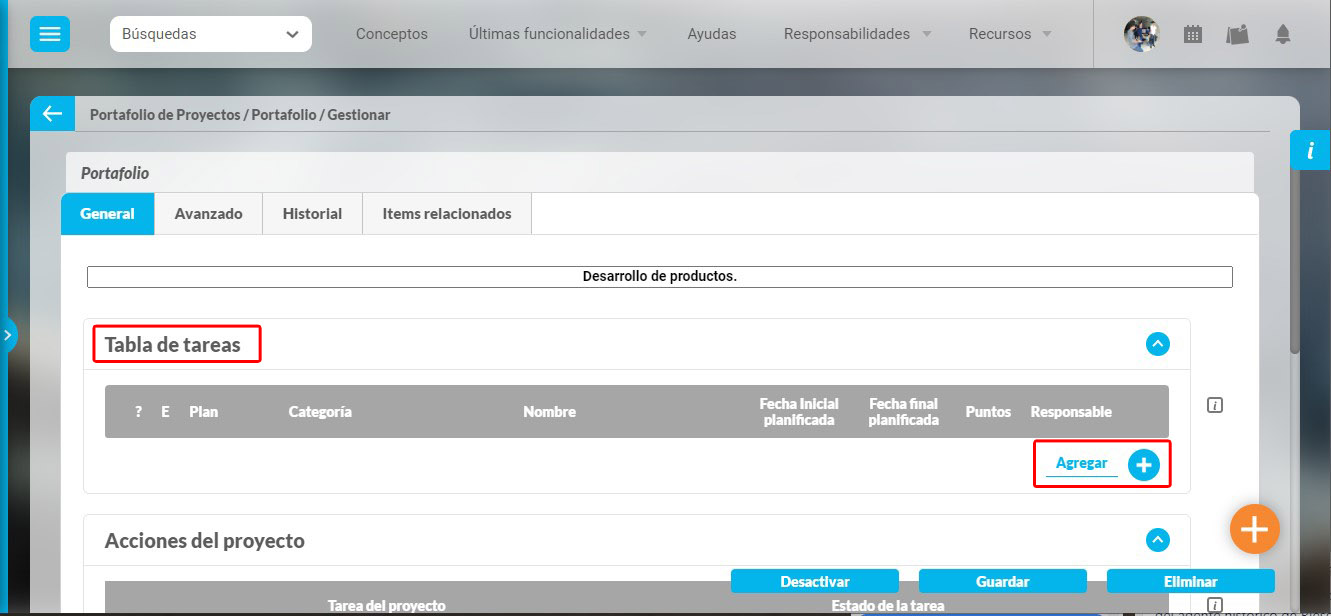Screen dimensions: 1331x616
Task: Open the blue information side tab
Action: [x=1310, y=150]
